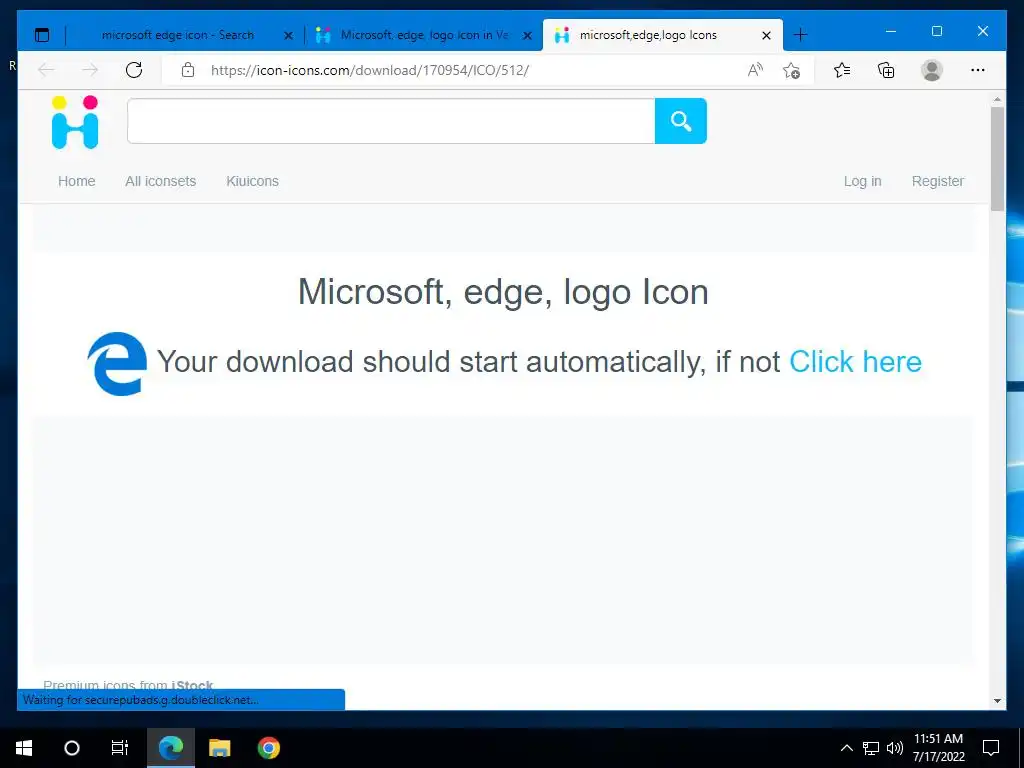Open Read aloud icon in address bar
Image resolution: width=1024 pixels, height=768 pixels.
pyautogui.click(x=755, y=70)
